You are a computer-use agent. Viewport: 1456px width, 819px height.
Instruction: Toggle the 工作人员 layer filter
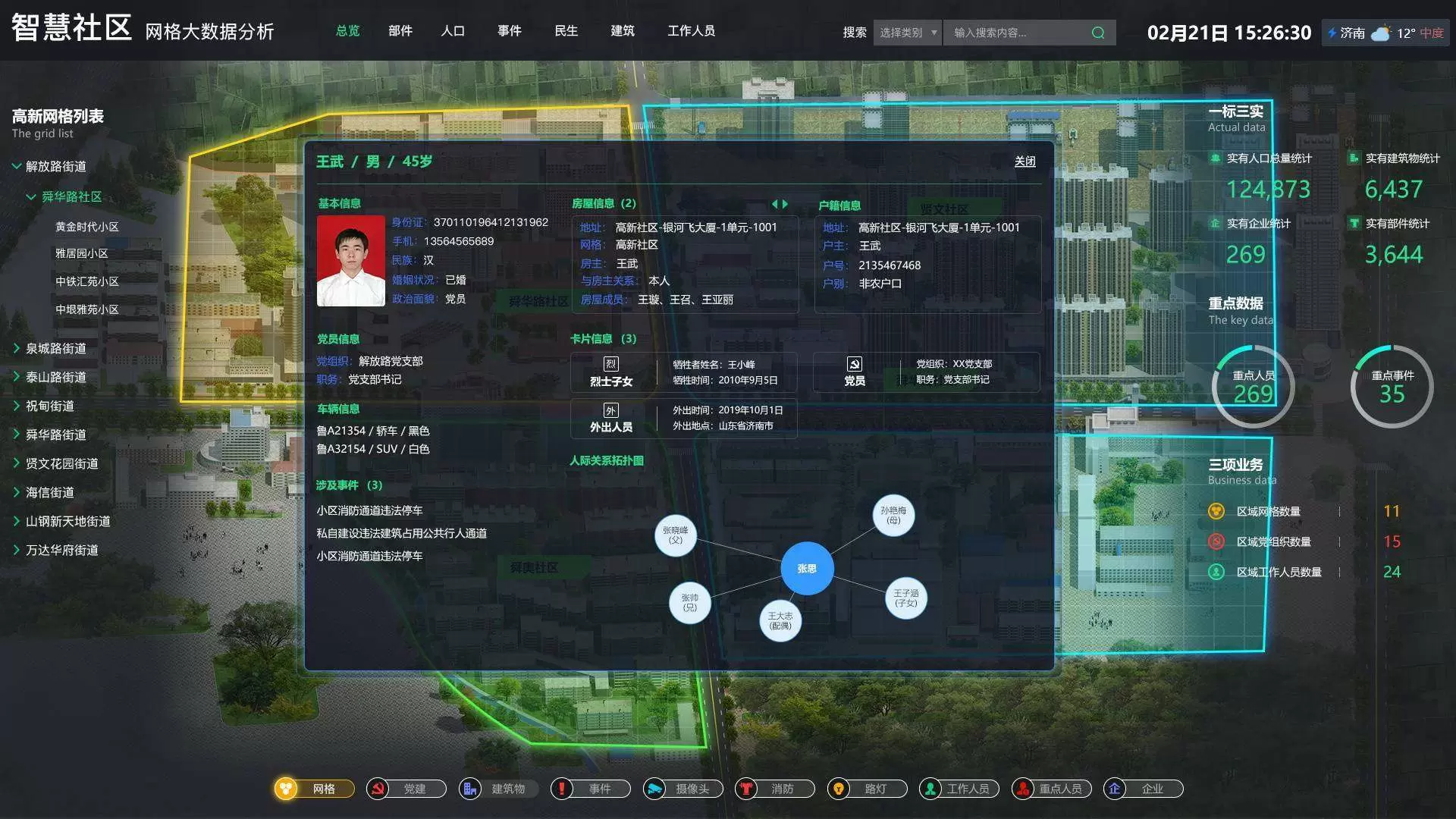click(x=959, y=789)
